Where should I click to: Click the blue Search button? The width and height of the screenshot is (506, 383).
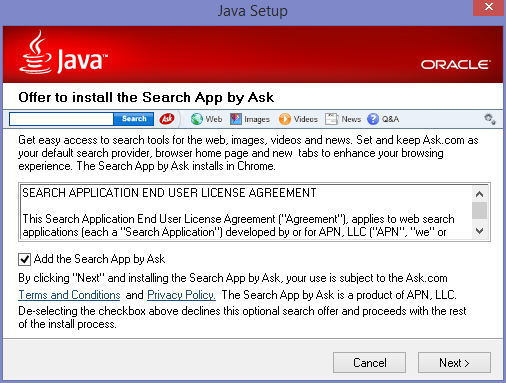[x=134, y=119]
